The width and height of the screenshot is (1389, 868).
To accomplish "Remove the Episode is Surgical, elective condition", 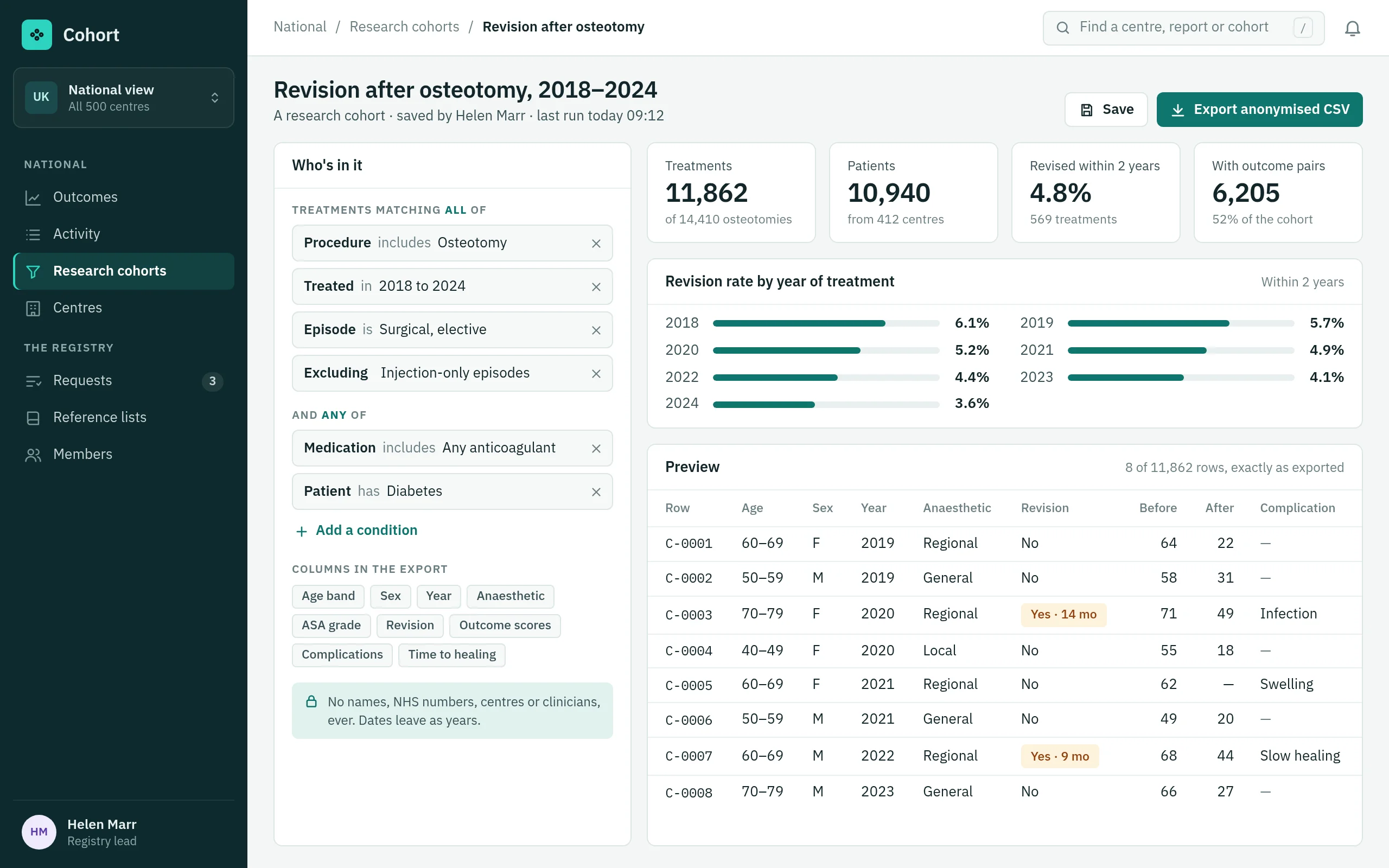I will pos(596,330).
